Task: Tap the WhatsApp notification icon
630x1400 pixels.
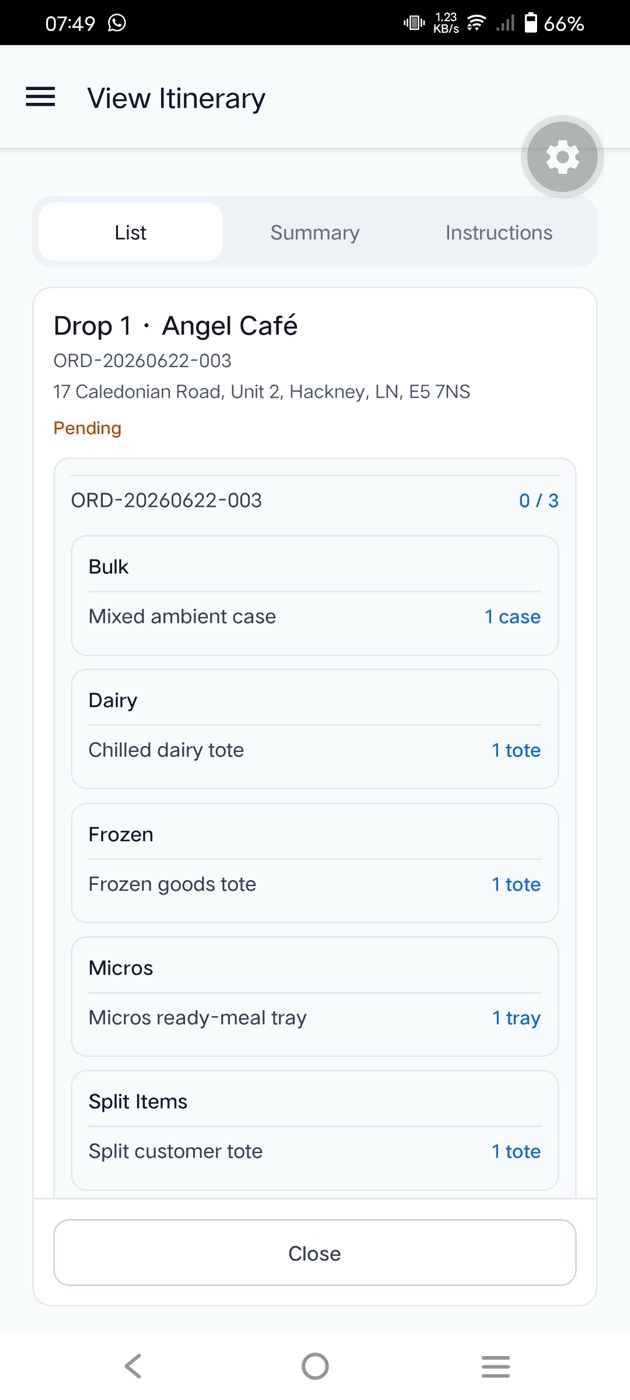Action: click(x=117, y=22)
